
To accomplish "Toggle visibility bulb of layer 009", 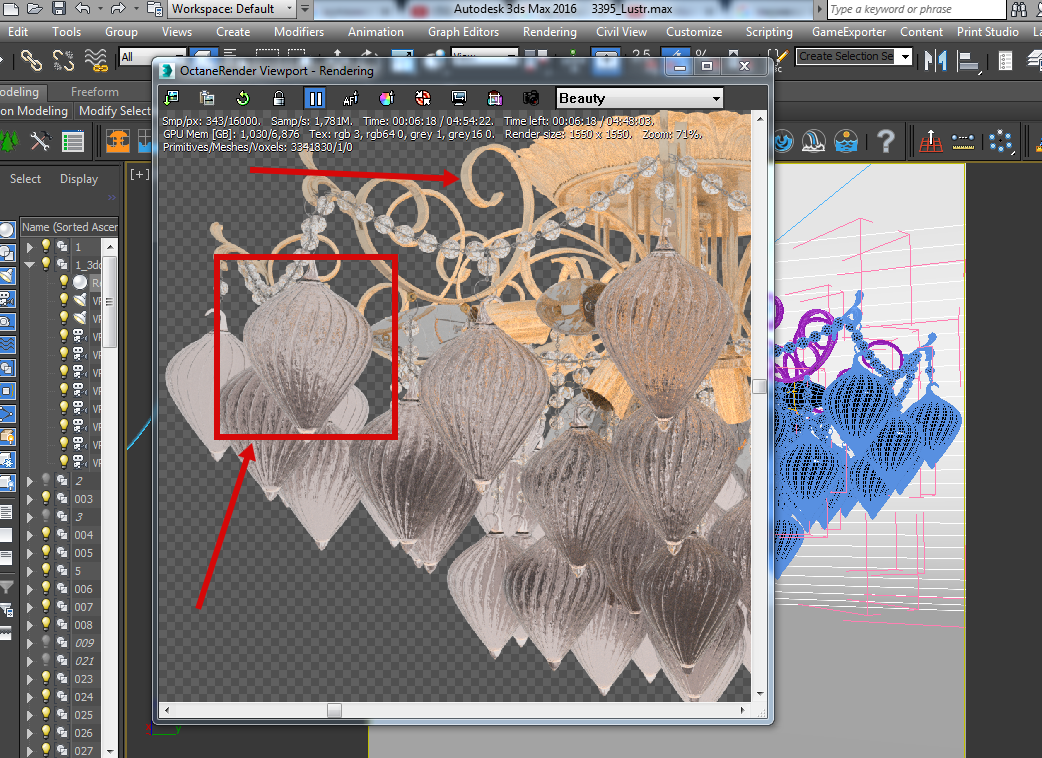I will [46, 642].
